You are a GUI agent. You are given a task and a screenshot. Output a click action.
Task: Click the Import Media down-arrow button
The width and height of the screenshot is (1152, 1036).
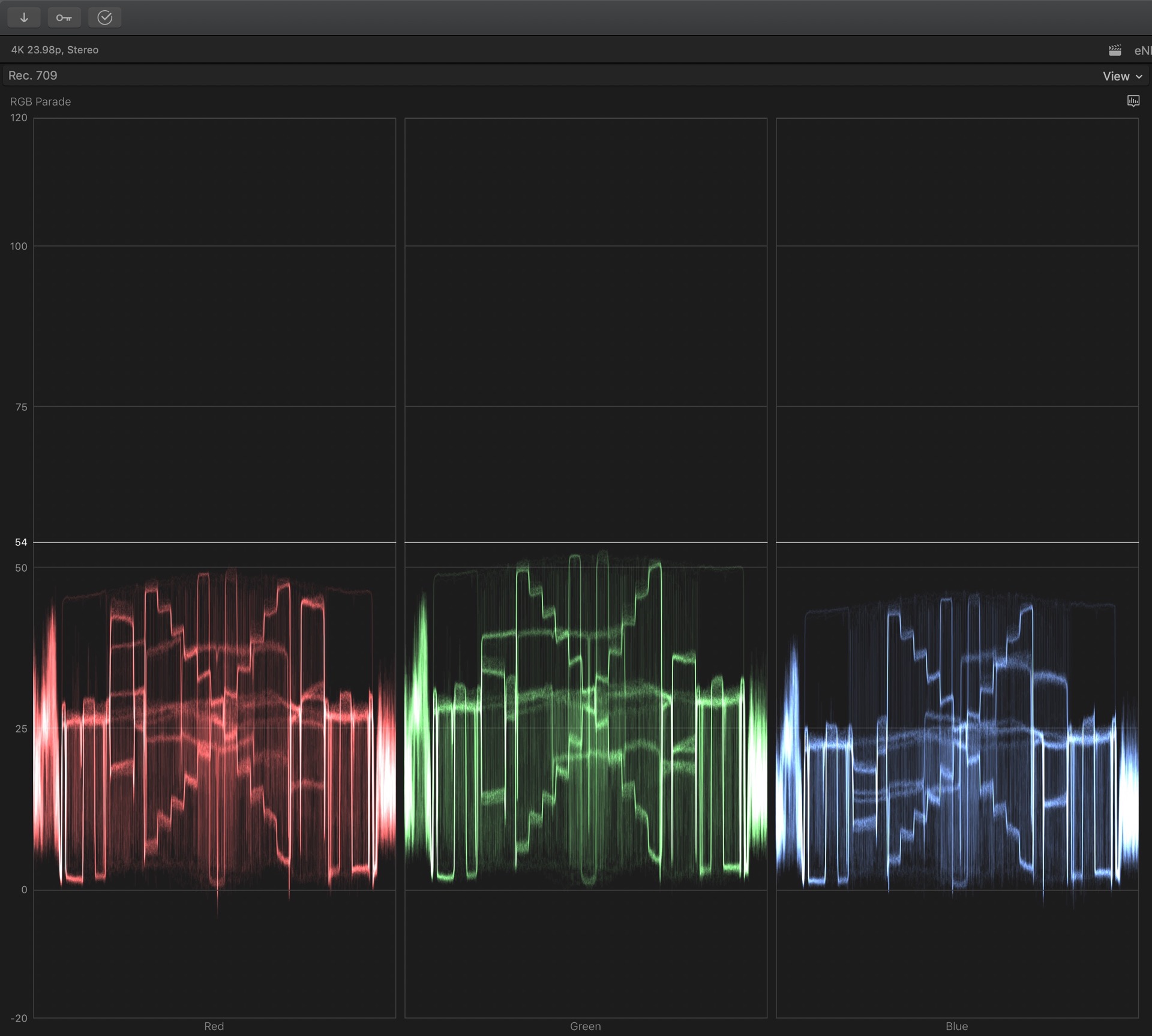24,17
